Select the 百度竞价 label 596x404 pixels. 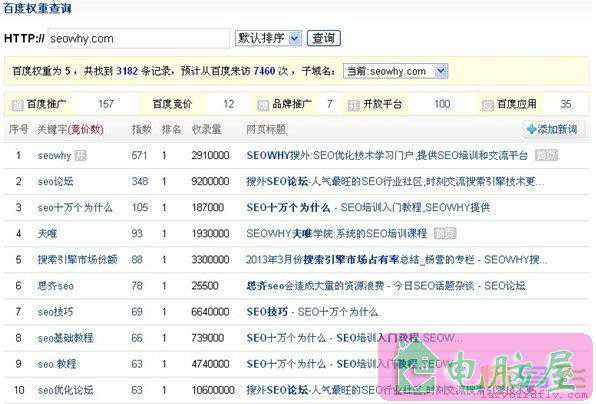coord(172,104)
